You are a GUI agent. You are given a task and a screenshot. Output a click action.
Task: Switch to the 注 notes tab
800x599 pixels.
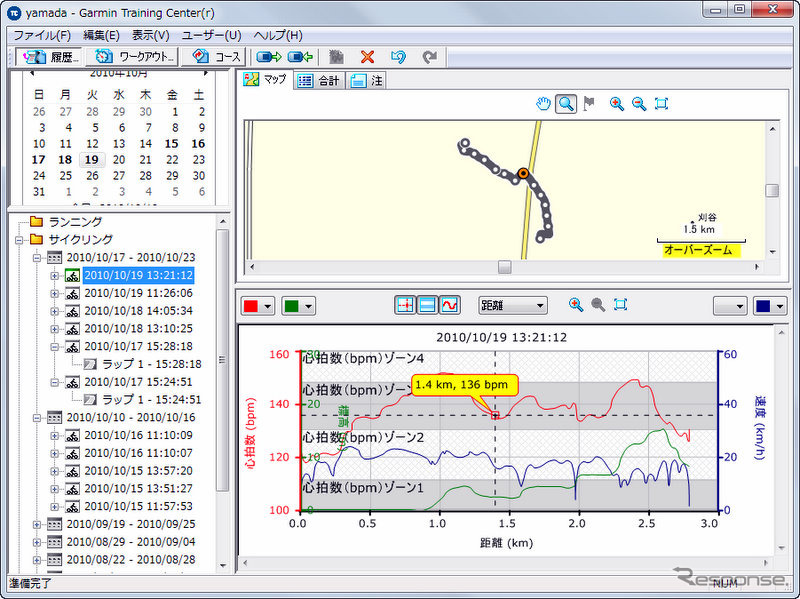(x=366, y=81)
